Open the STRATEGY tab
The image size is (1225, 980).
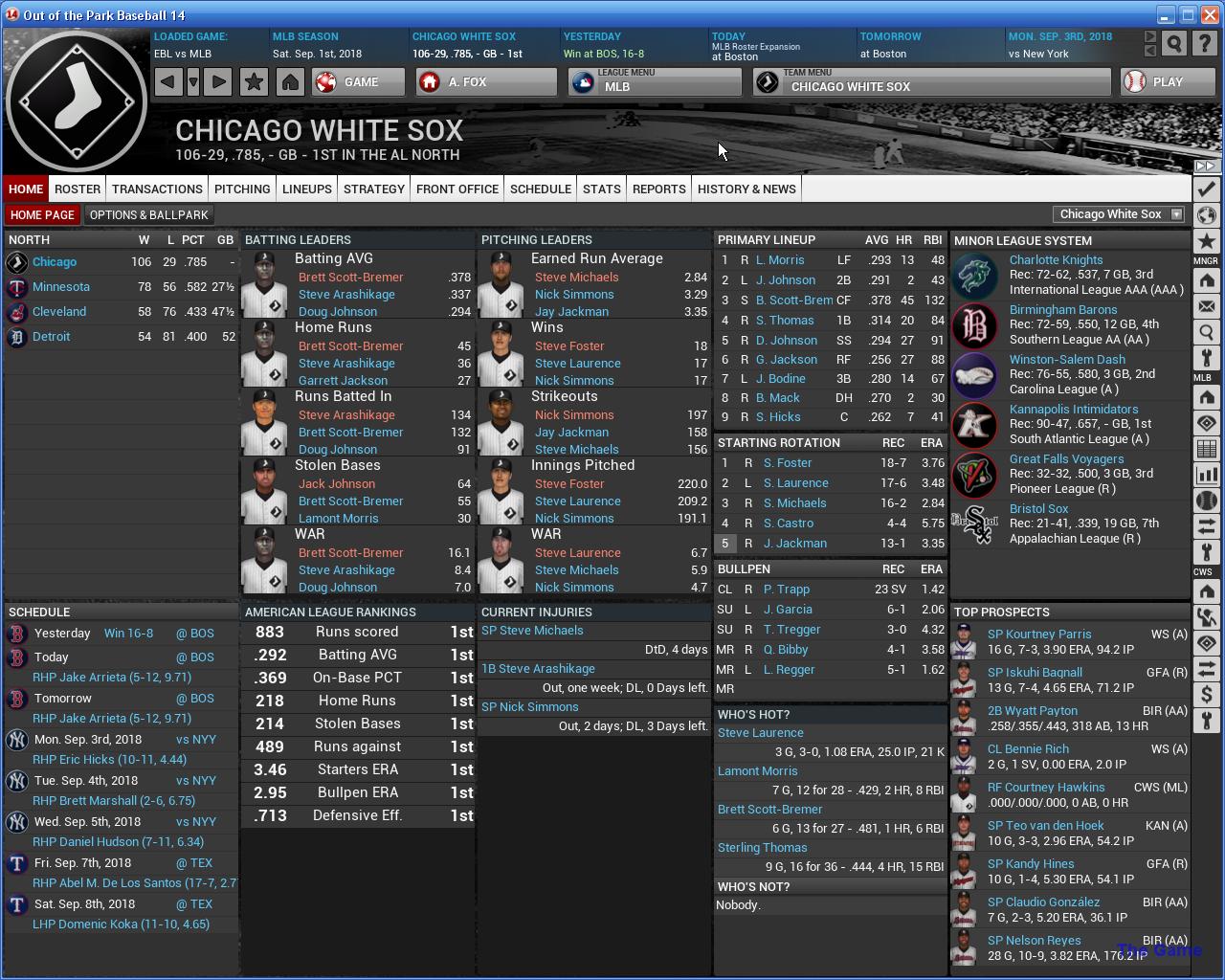coord(374,189)
